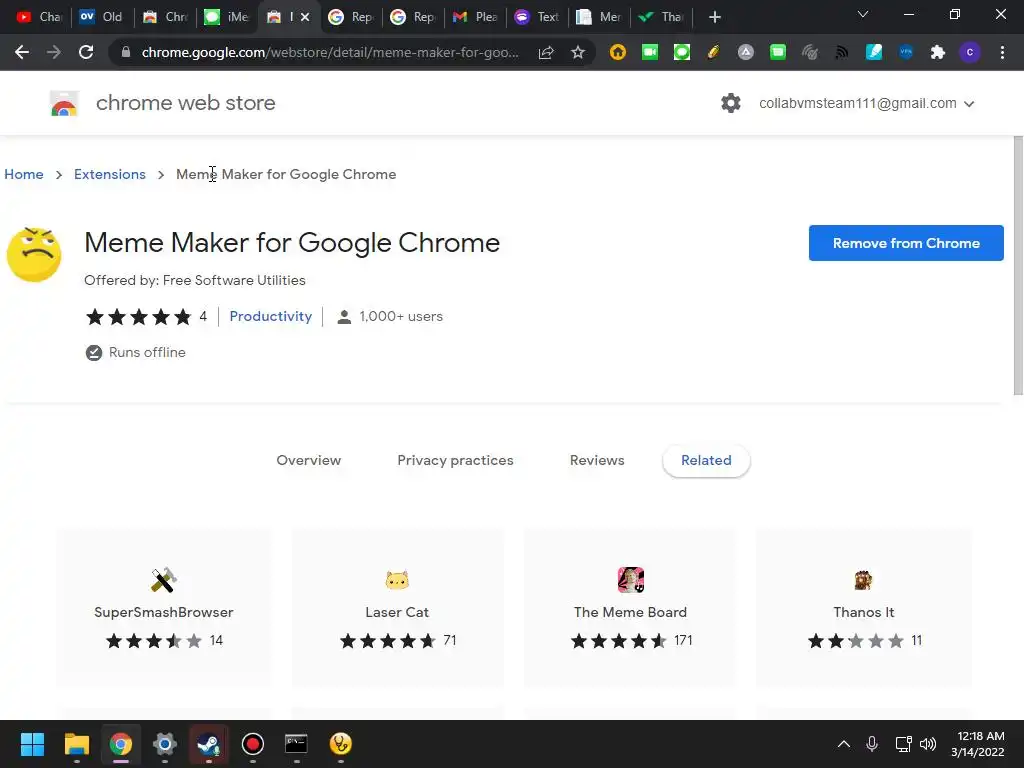Open the VPN extension icon
This screenshot has width=1024, height=768.
tap(905, 52)
